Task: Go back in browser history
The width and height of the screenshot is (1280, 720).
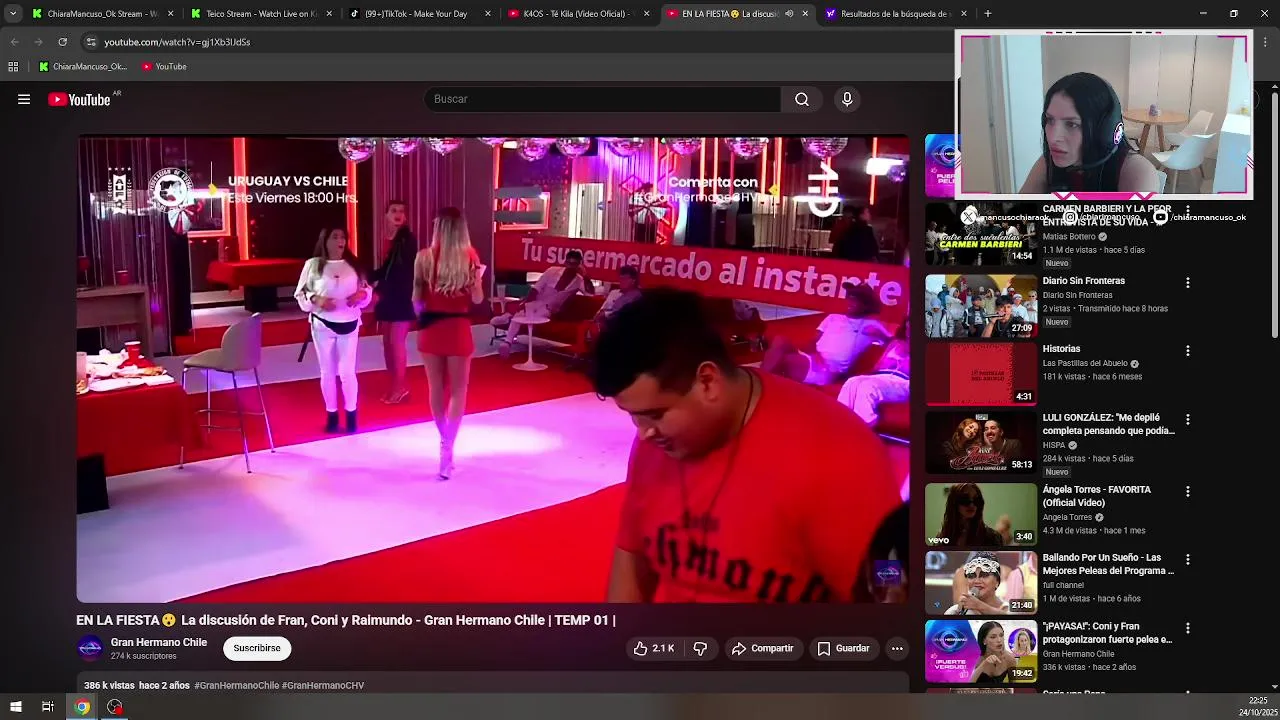Action: 14,42
